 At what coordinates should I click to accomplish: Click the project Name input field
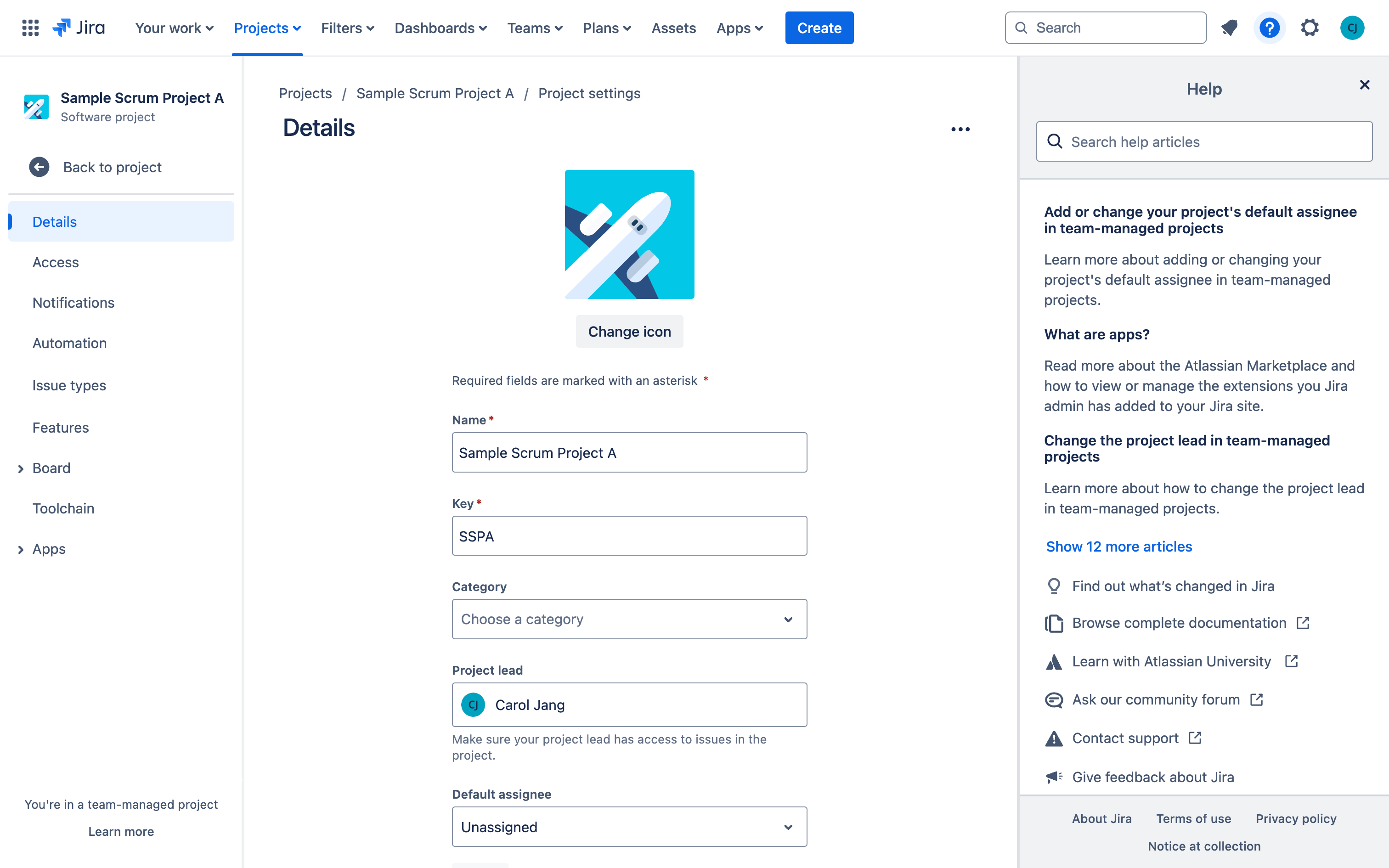[x=629, y=452]
